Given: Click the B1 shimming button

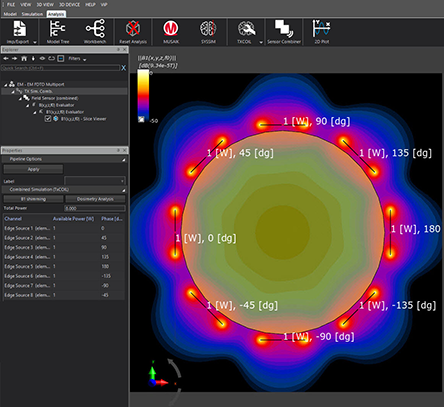Looking at the screenshot, I should tap(33, 199).
